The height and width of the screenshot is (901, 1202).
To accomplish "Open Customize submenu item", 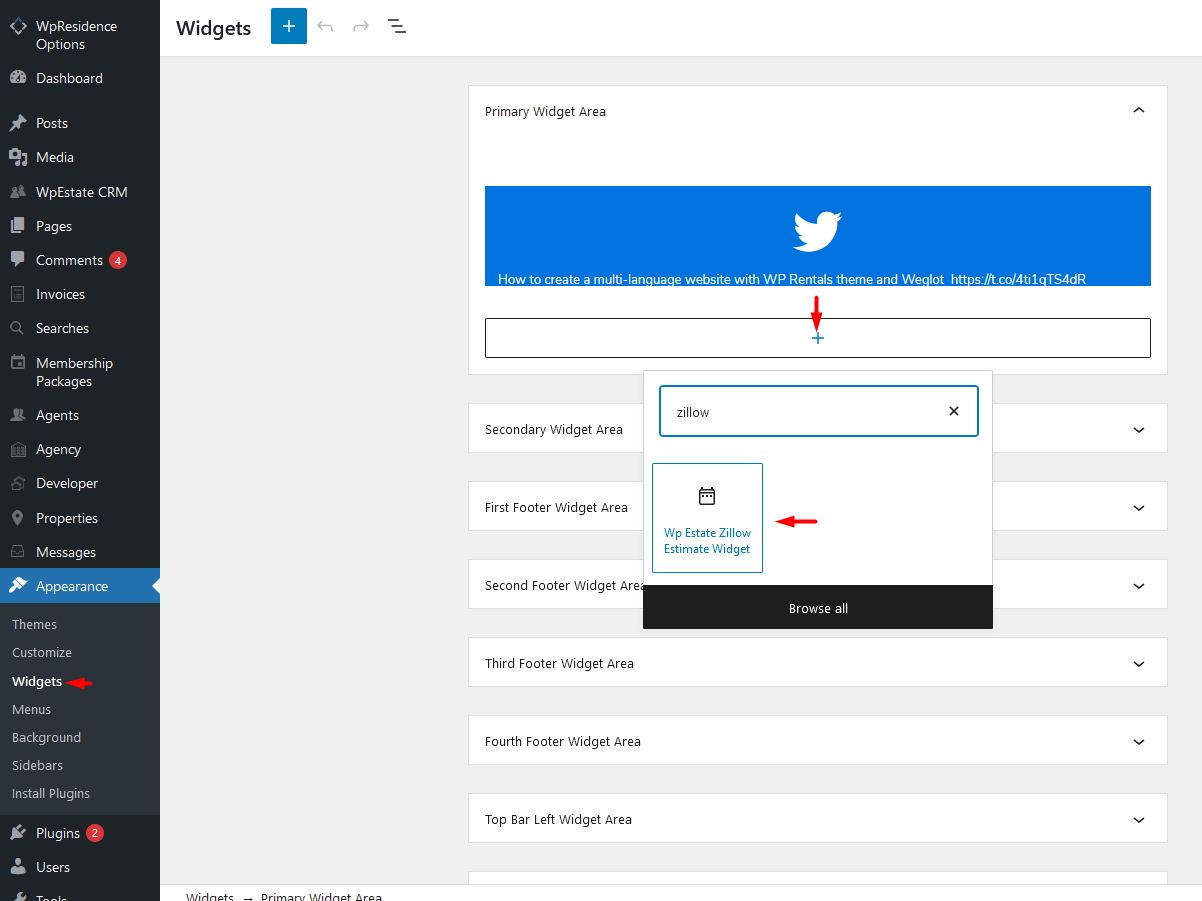I will [x=42, y=652].
